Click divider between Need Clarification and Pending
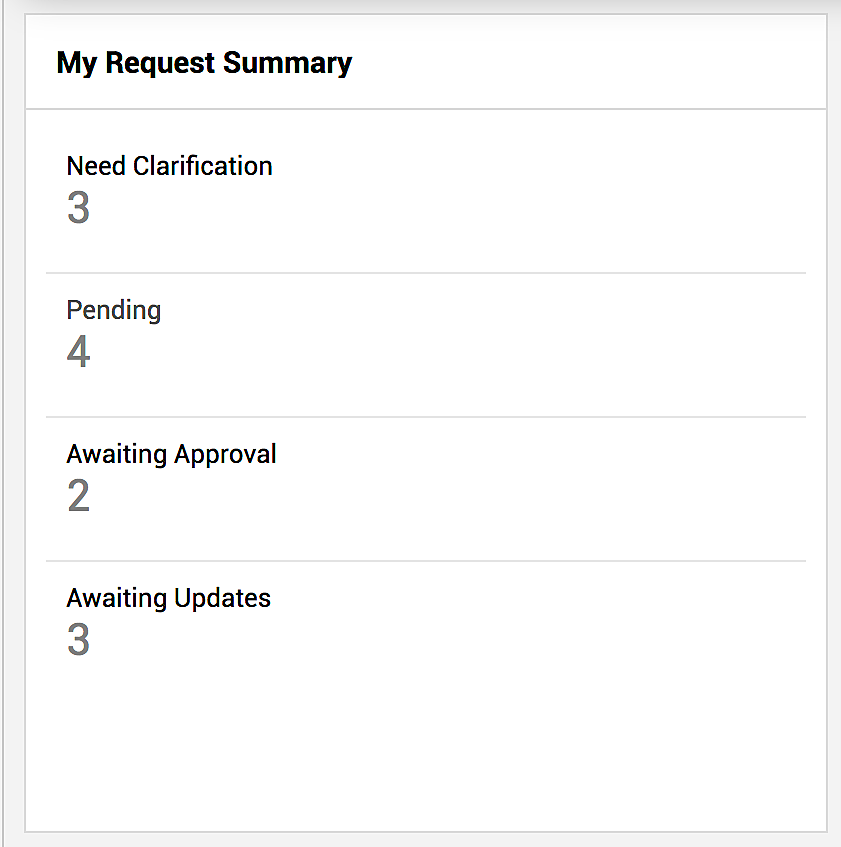Image resolution: width=841 pixels, height=847 pixels. tap(425, 272)
